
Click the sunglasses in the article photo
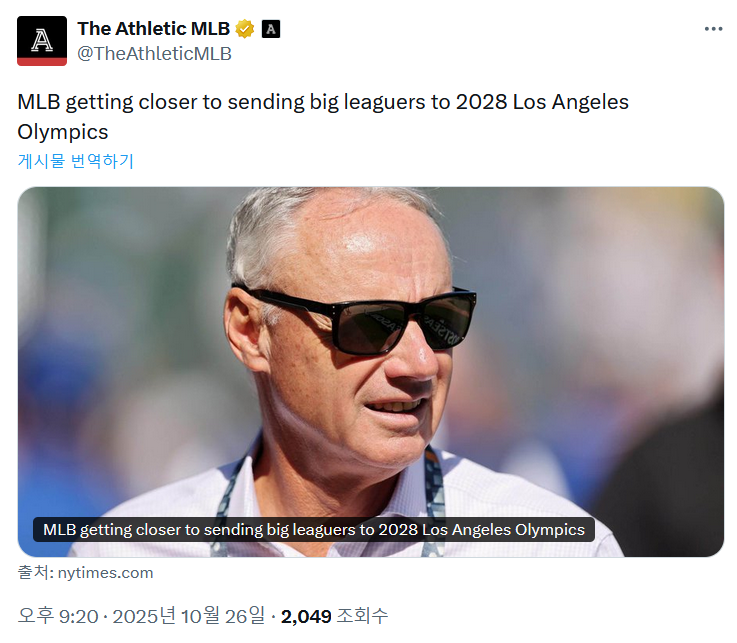click(x=355, y=319)
